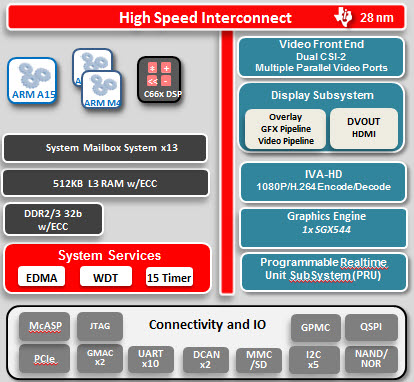Select the High Speed Interconnect bar

[x=206, y=17]
